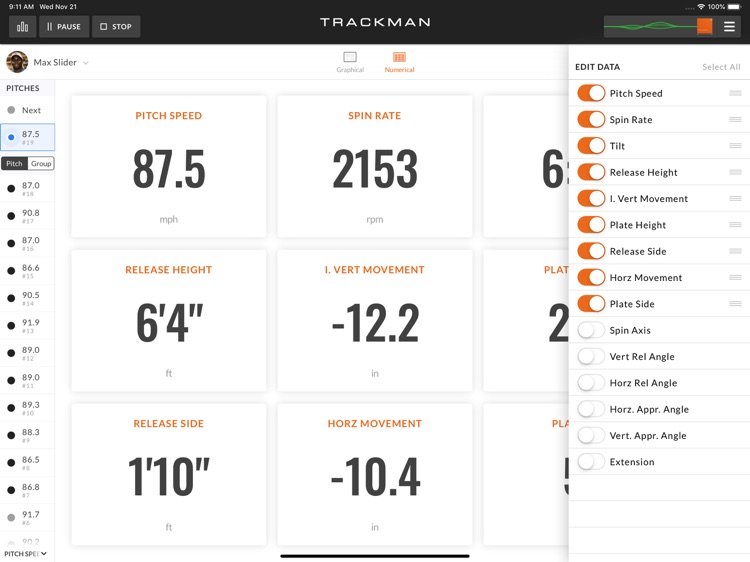Grab the Horz Movement reorder handle
Viewport: 750px width, 562px height.
[x=735, y=277]
